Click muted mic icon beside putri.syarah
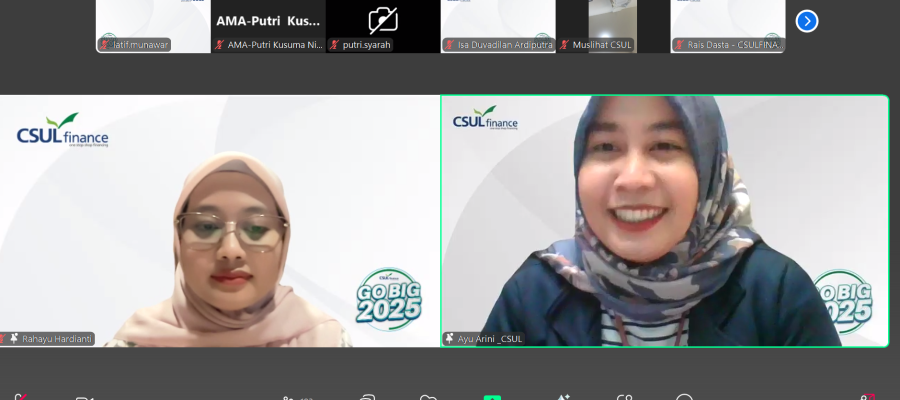Viewport: 900px width, 400px height. [x=334, y=45]
